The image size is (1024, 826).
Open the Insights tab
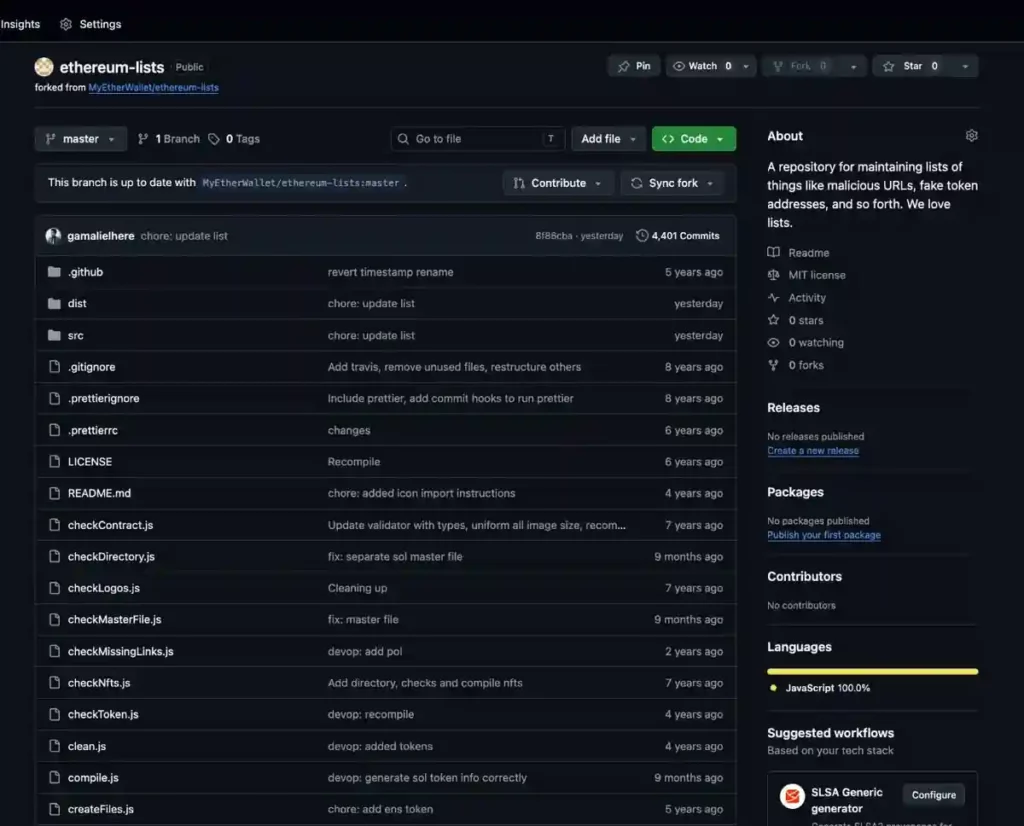[20, 24]
